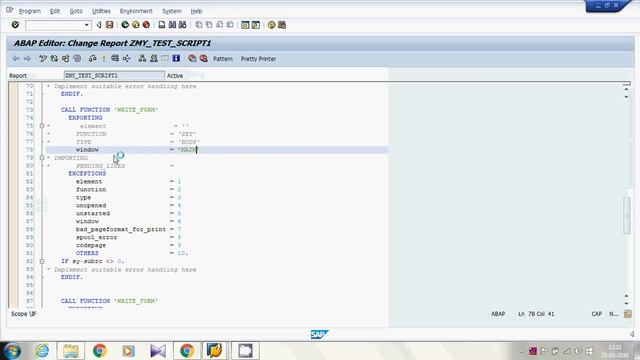Click the Pretty Printer button
640x360 pixels.
258,59
